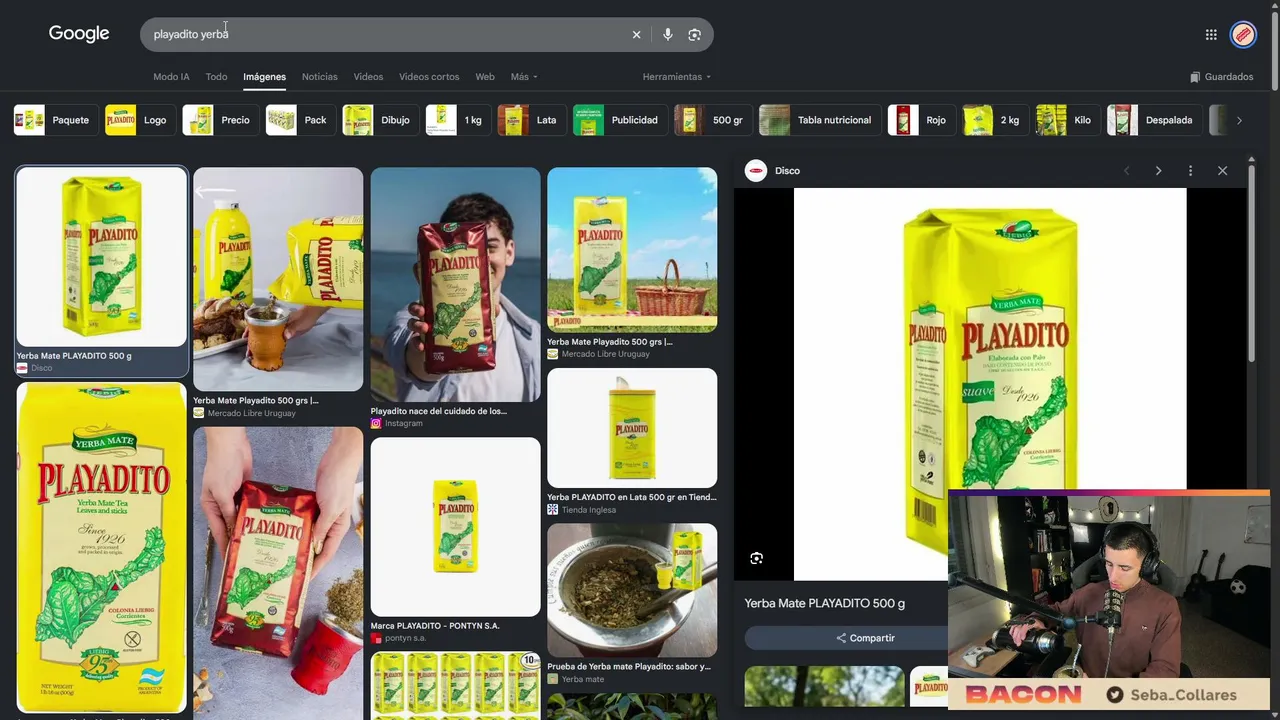Screen dimensions: 1280x720
Task: Open Guardados saved items
Action: (1222, 77)
